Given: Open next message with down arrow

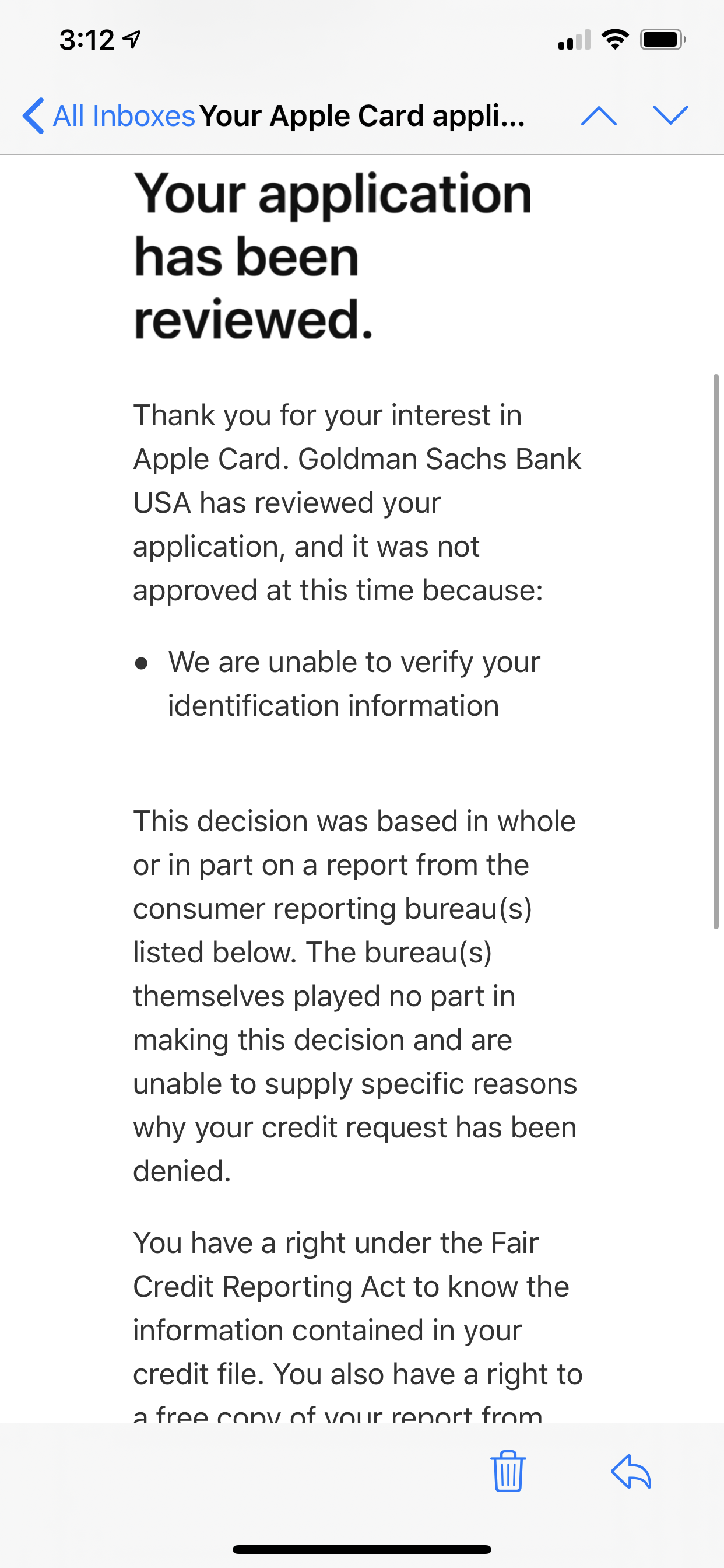Looking at the screenshot, I should [670, 115].
